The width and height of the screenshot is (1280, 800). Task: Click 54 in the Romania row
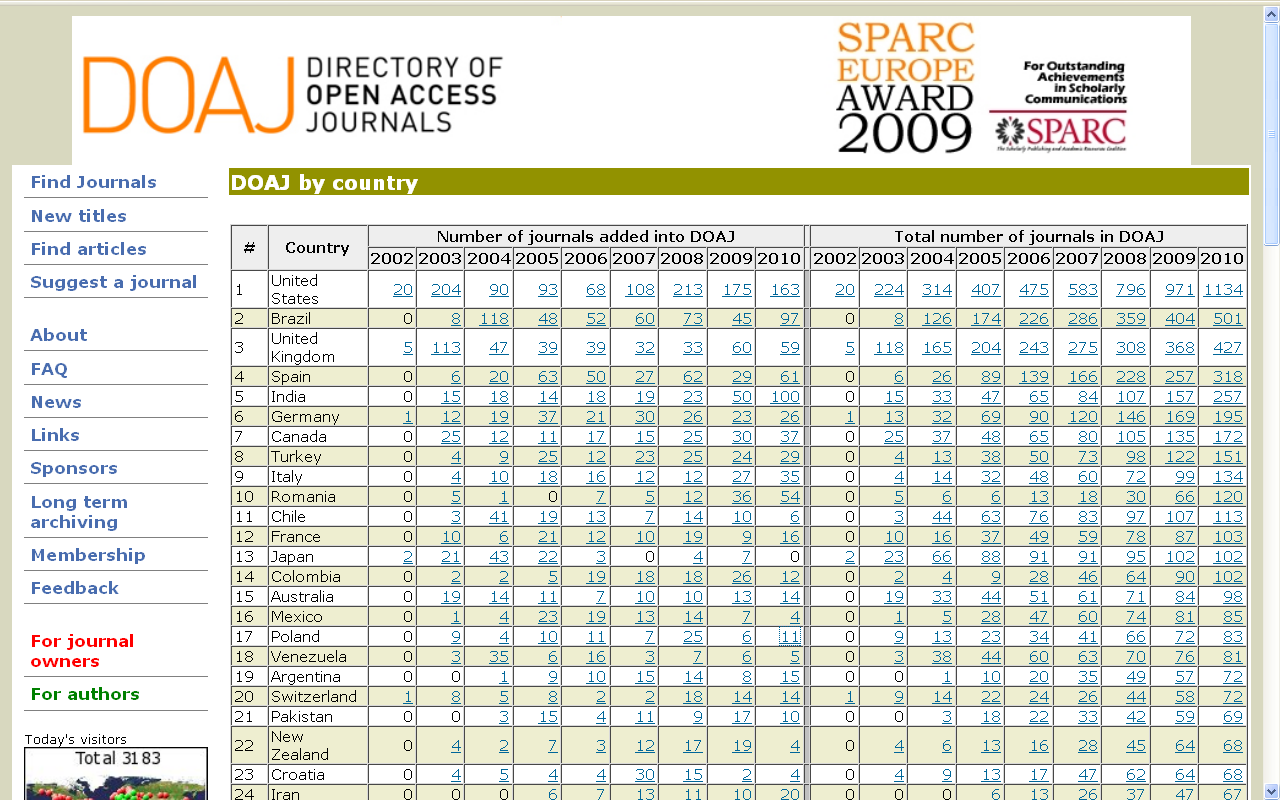tap(790, 497)
